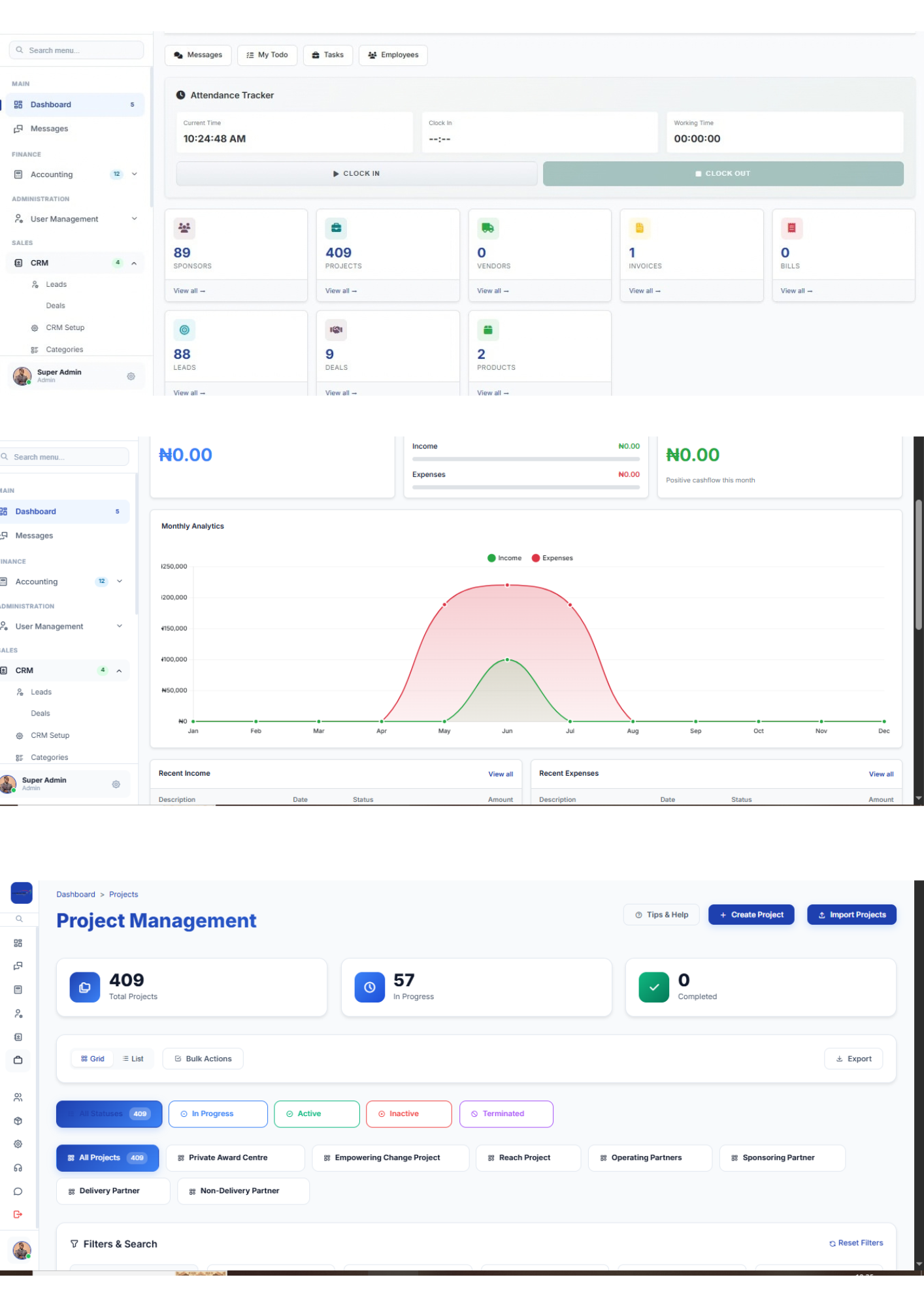Toggle Expenses series in Monthly Analytics legend
Image resolution: width=924 pixels, height=1307 pixels.
coord(552,558)
